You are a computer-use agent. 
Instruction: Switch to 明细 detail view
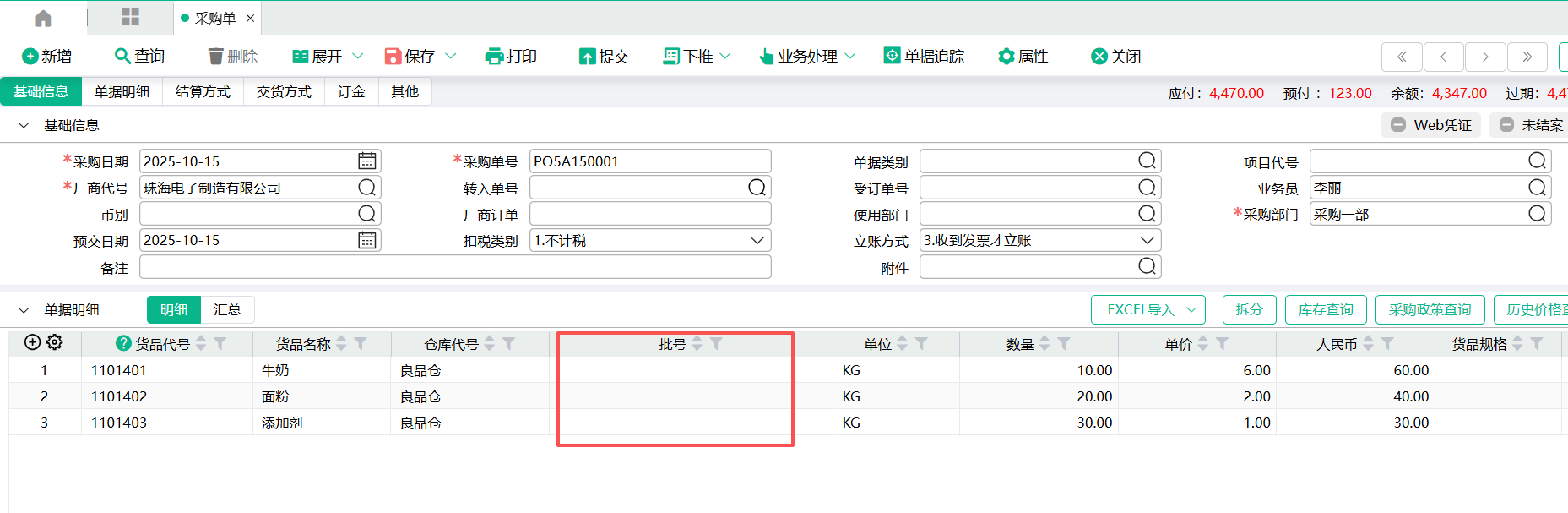pyautogui.click(x=174, y=310)
